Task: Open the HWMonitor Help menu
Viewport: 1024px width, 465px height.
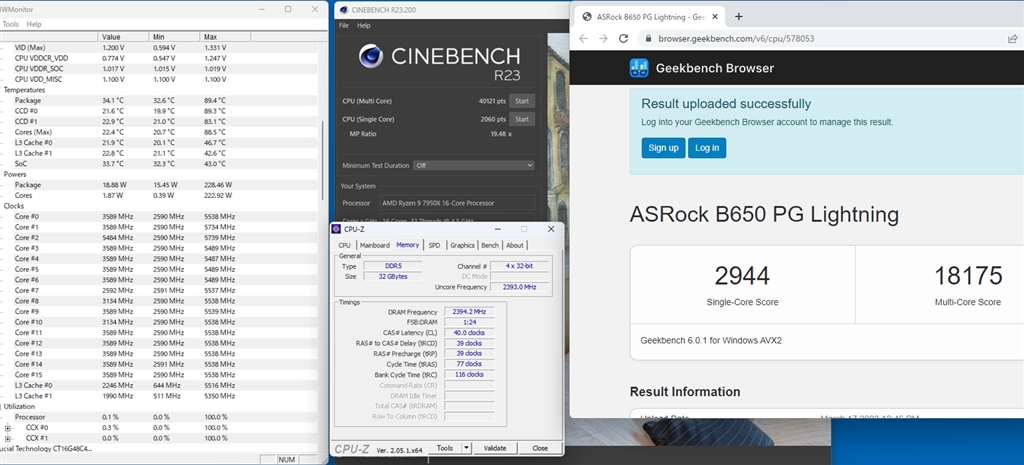Action: coord(34,24)
